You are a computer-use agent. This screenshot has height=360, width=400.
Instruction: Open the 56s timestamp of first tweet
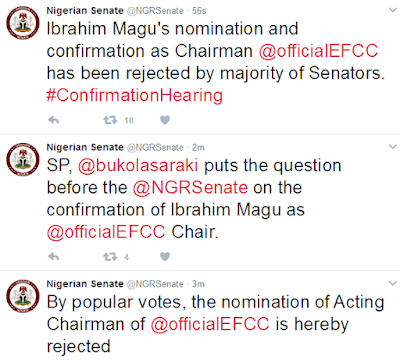click(x=199, y=11)
